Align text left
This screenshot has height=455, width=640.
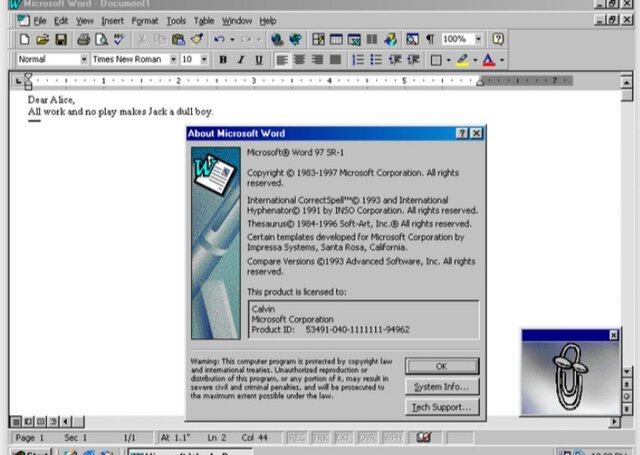(x=281, y=60)
